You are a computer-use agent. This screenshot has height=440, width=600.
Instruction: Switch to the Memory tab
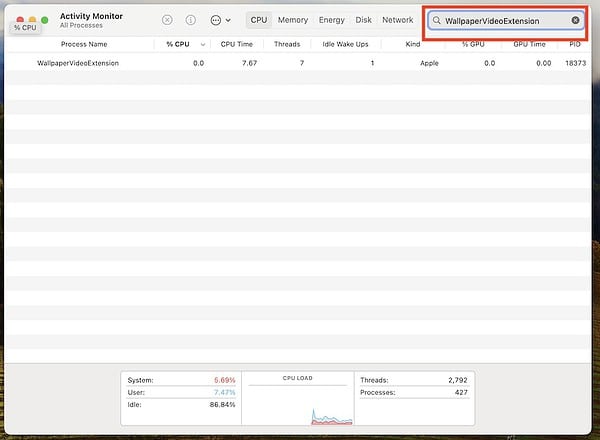(293, 20)
